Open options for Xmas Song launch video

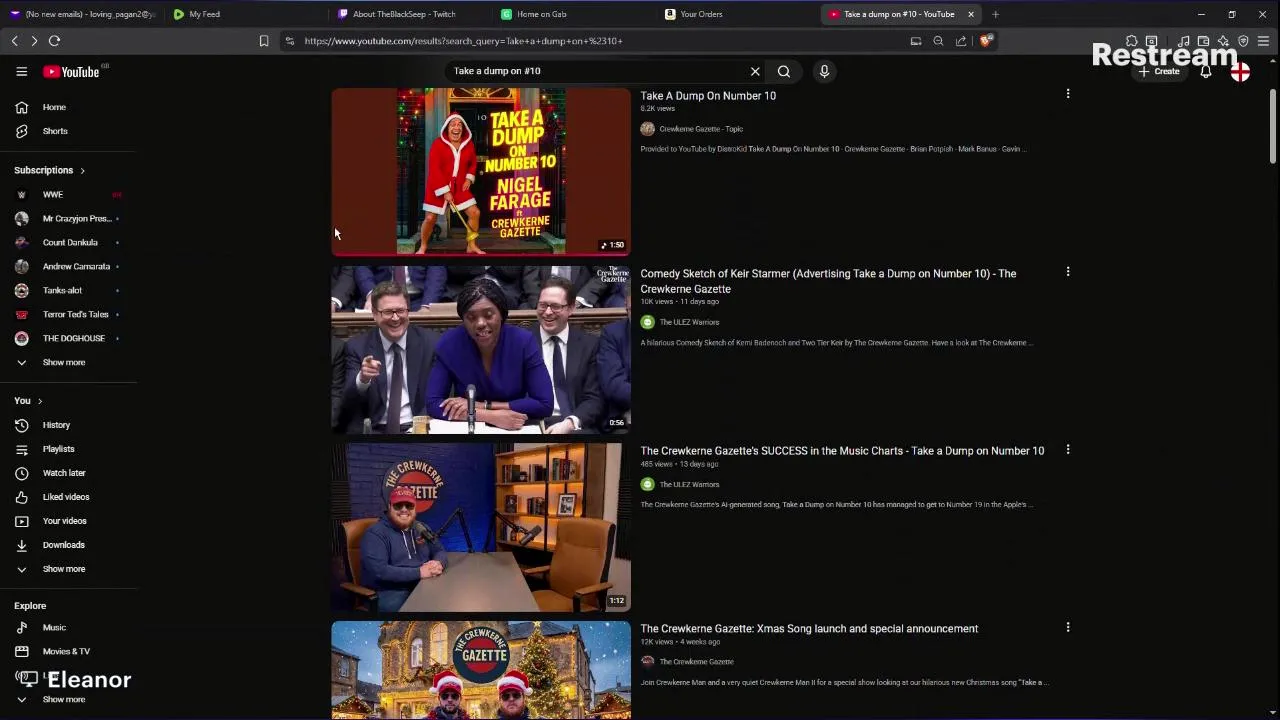pos(1067,628)
